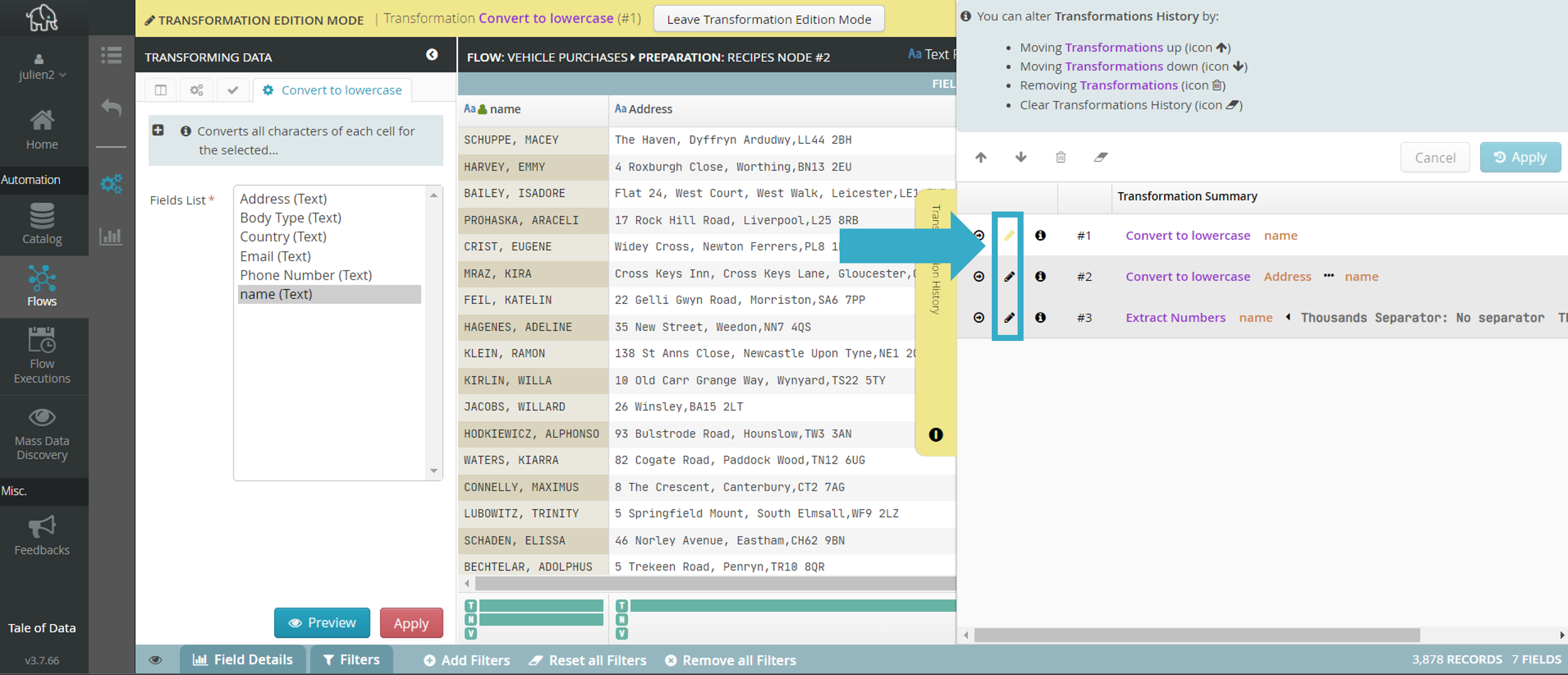Click the Fields List scroll-down arrow
Image resolution: width=1568 pixels, height=675 pixels.
point(434,470)
